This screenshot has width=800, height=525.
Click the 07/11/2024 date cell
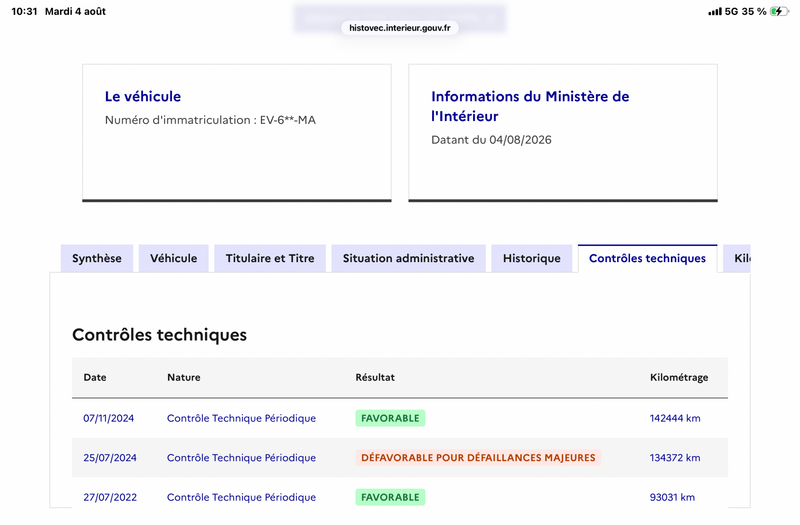[109, 418]
